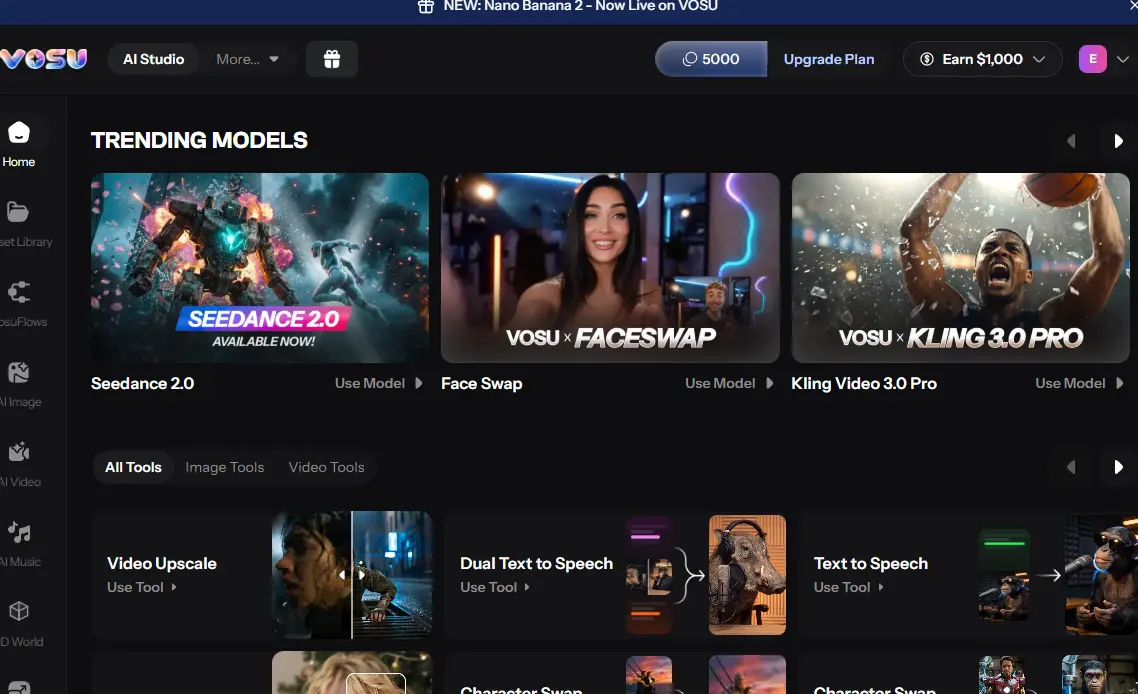
Task: Open the VosuFlows sidebar icon
Action: [19, 292]
